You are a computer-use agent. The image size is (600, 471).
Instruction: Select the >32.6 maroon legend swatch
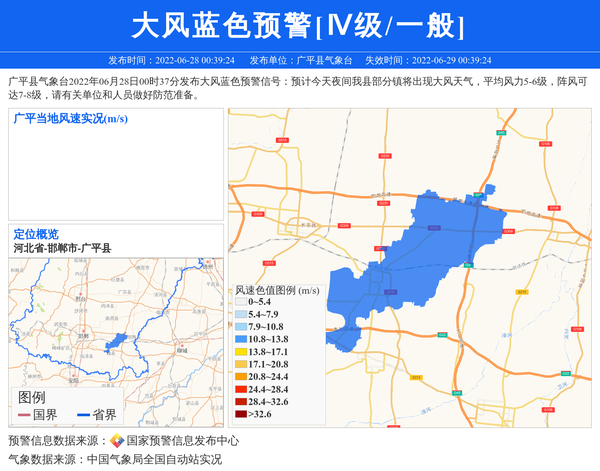pyautogui.click(x=241, y=414)
